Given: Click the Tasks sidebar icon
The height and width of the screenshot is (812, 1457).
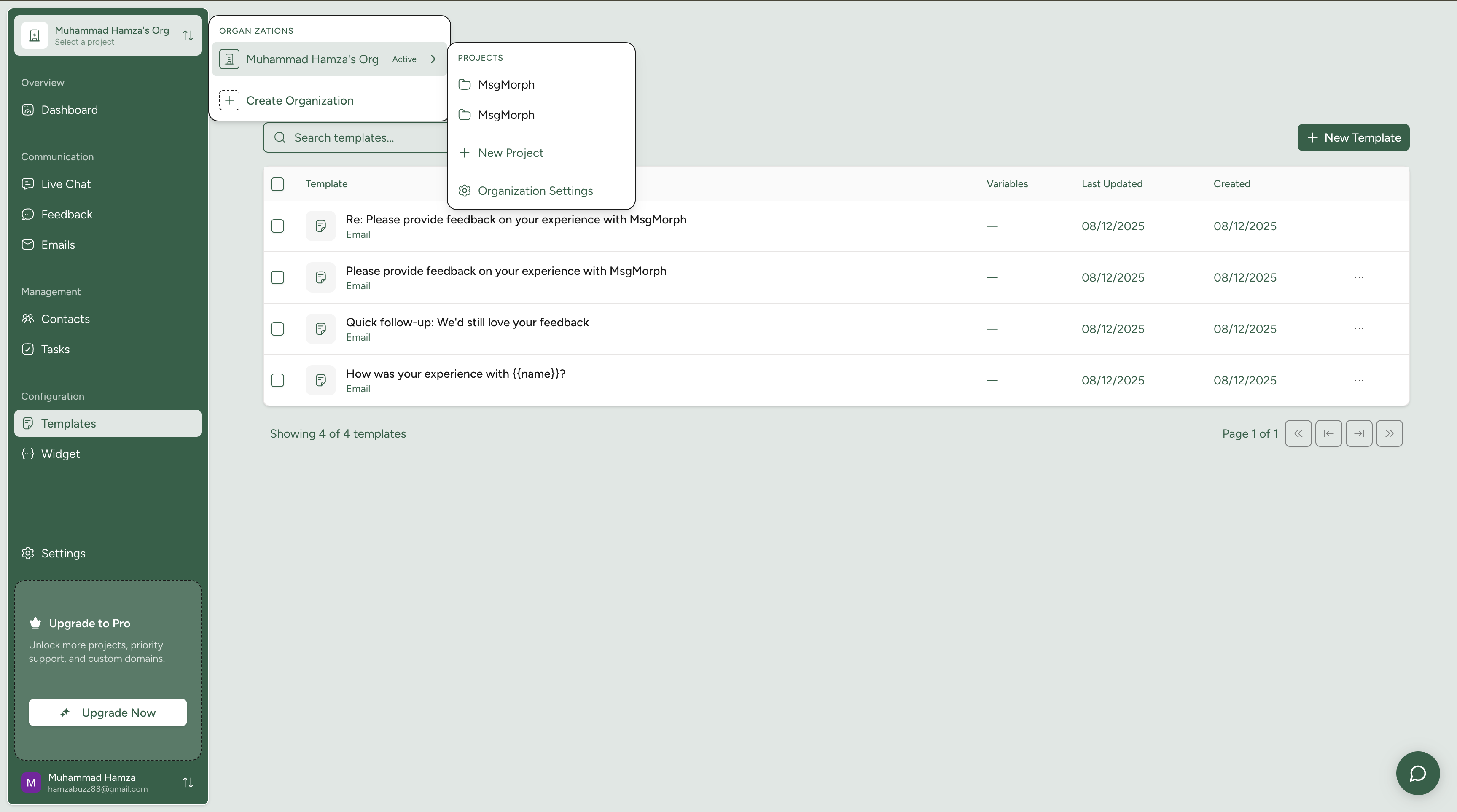Looking at the screenshot, I should [28, 349].
